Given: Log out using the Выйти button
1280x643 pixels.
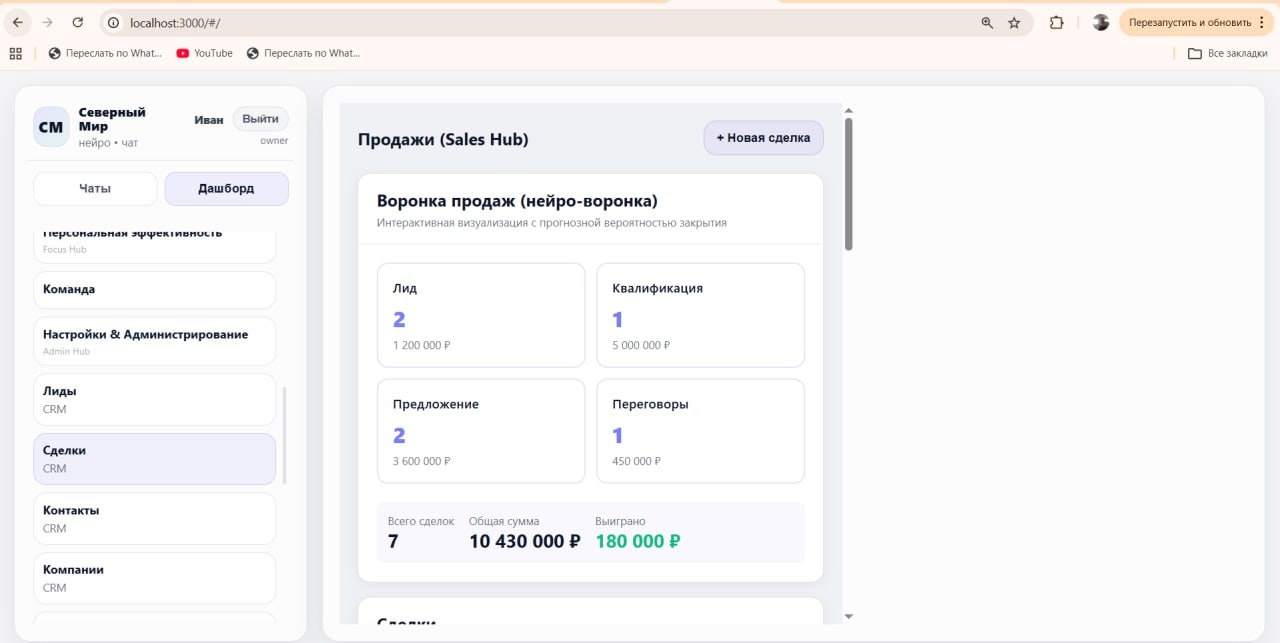Looking at the screenshot, I should pyautogui.click(x=260, y=118).
